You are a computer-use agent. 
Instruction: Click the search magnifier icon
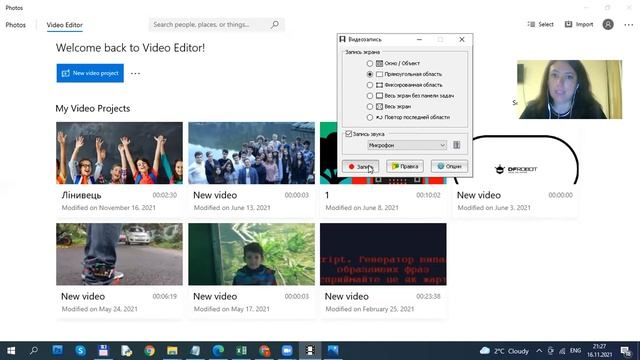pos(275,24)
